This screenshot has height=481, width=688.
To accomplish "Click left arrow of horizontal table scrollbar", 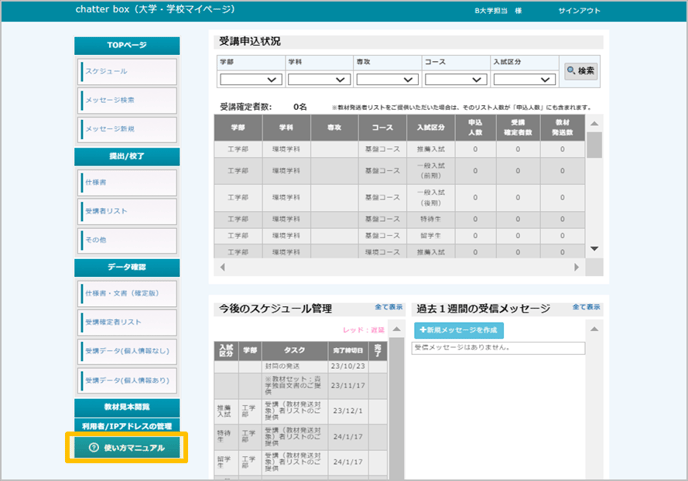I will click(x=222, y=268).
